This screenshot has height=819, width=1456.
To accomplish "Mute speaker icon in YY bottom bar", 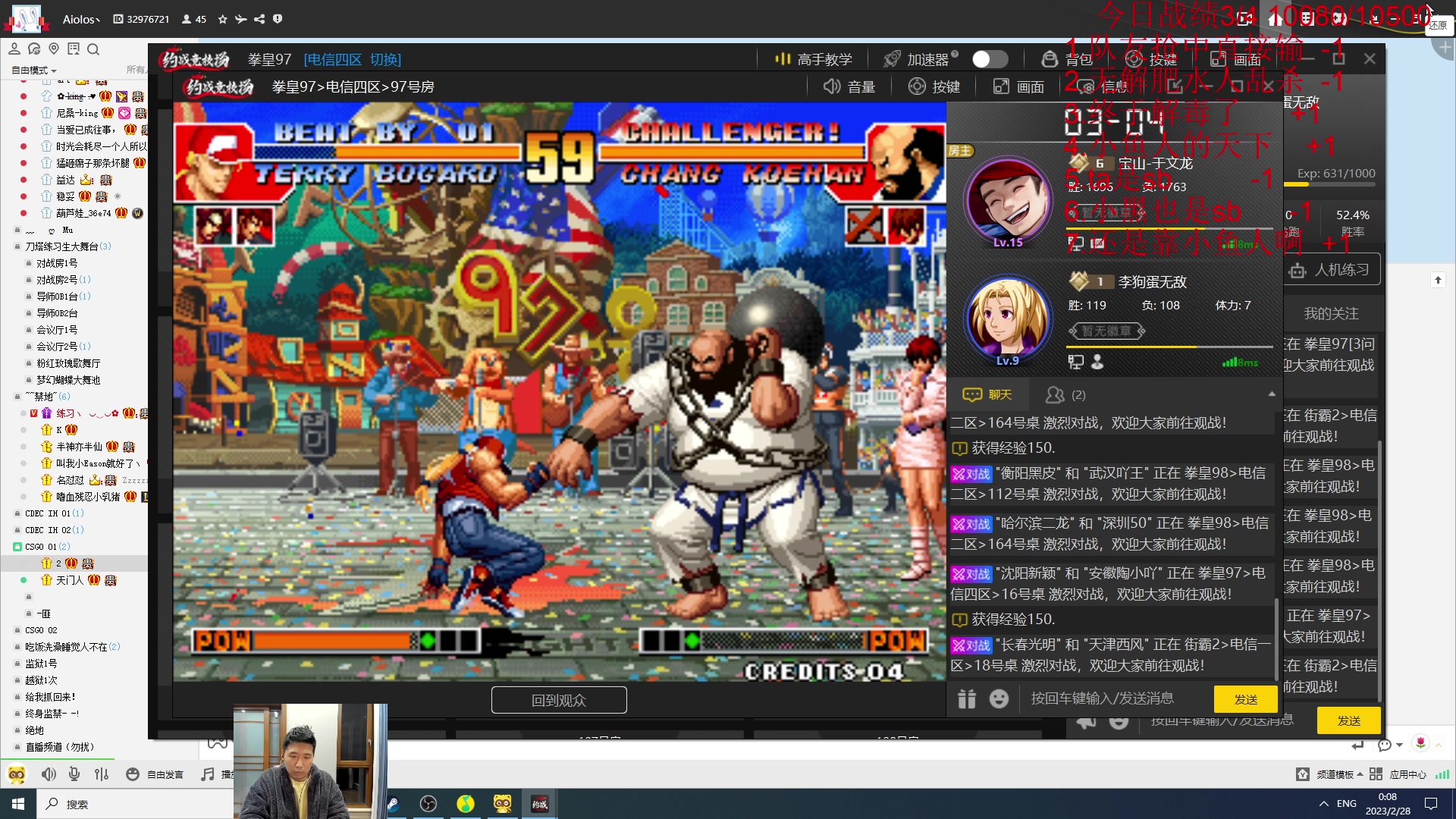I will (x=49, y=774).
